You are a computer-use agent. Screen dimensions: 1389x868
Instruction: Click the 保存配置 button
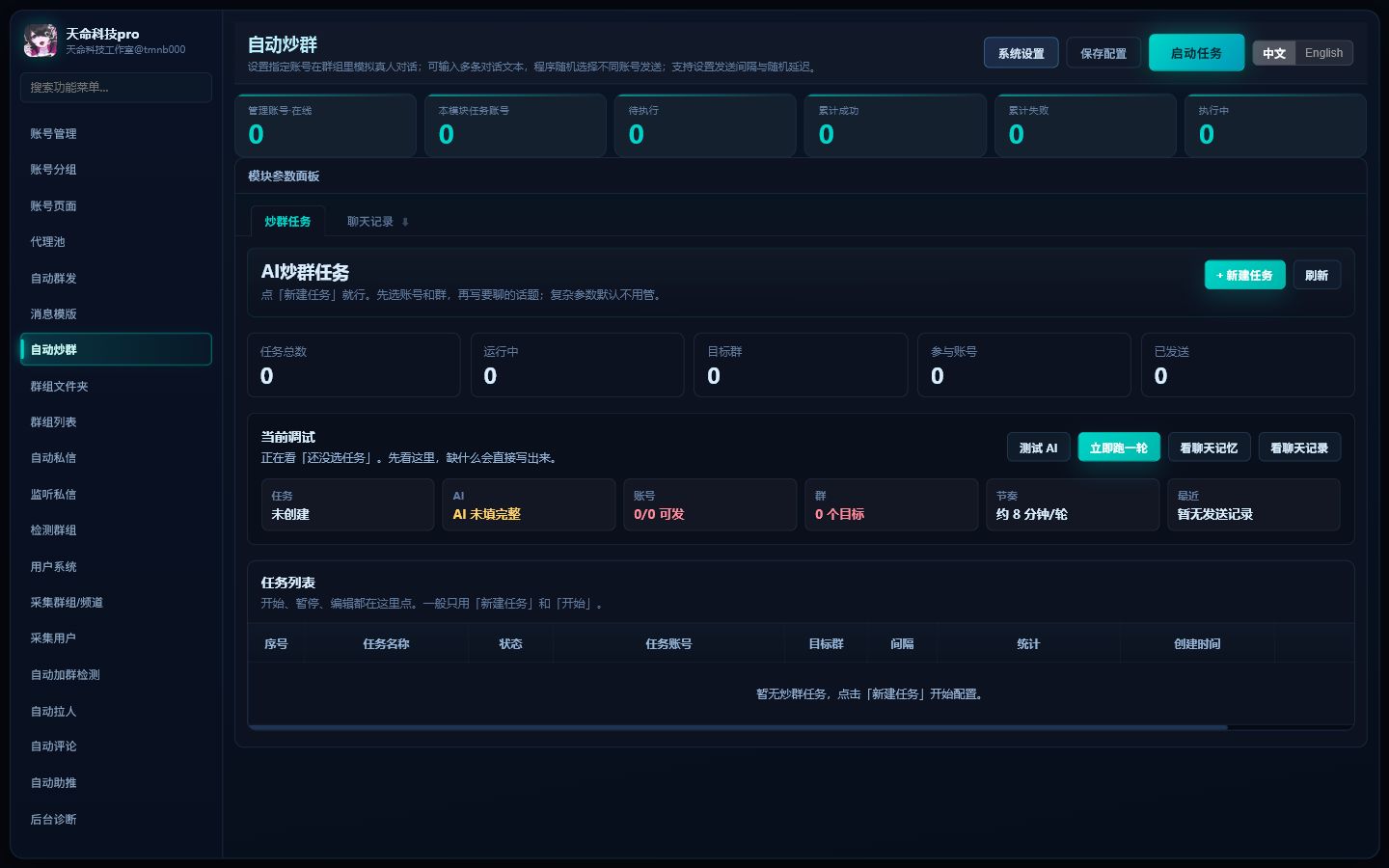point(1103,53)
